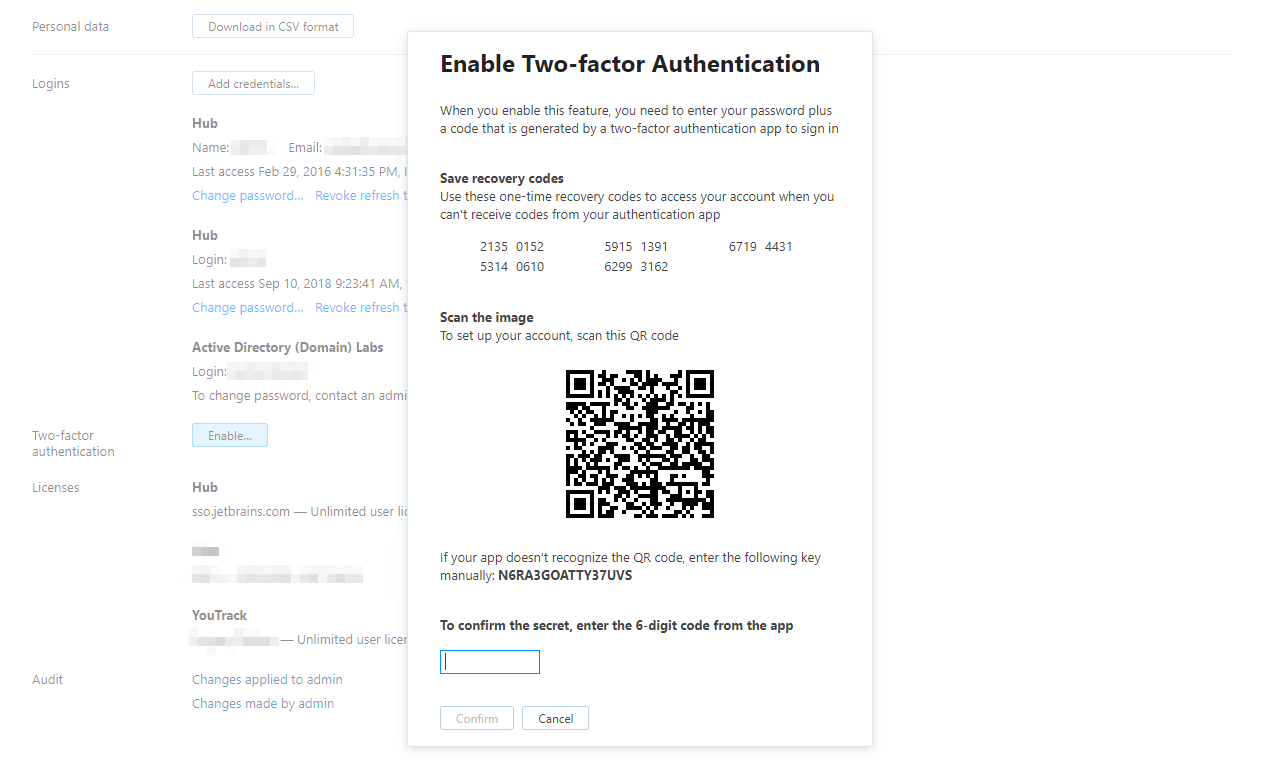Screen dimensions: 1280x764
Task: Click the Logins section label
Action: [51, 83]
